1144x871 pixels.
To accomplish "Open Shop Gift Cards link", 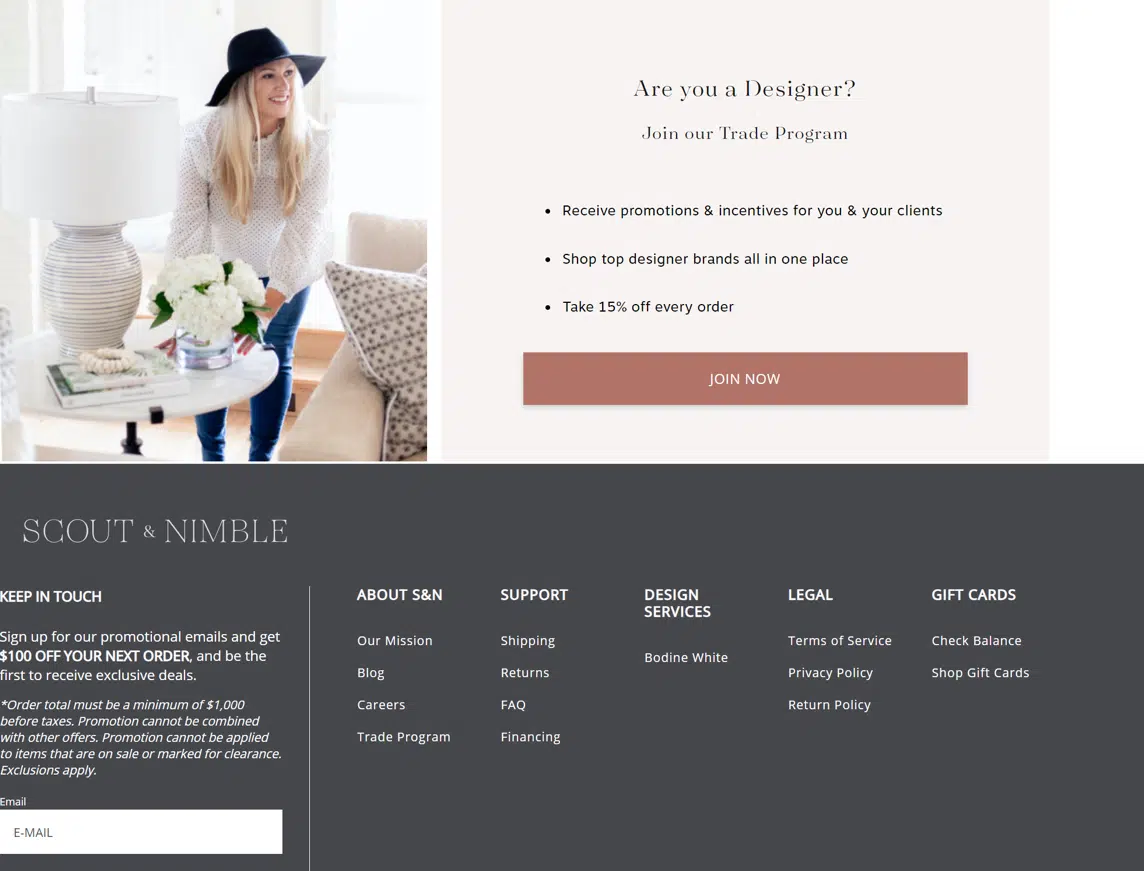I will point(980,673).
